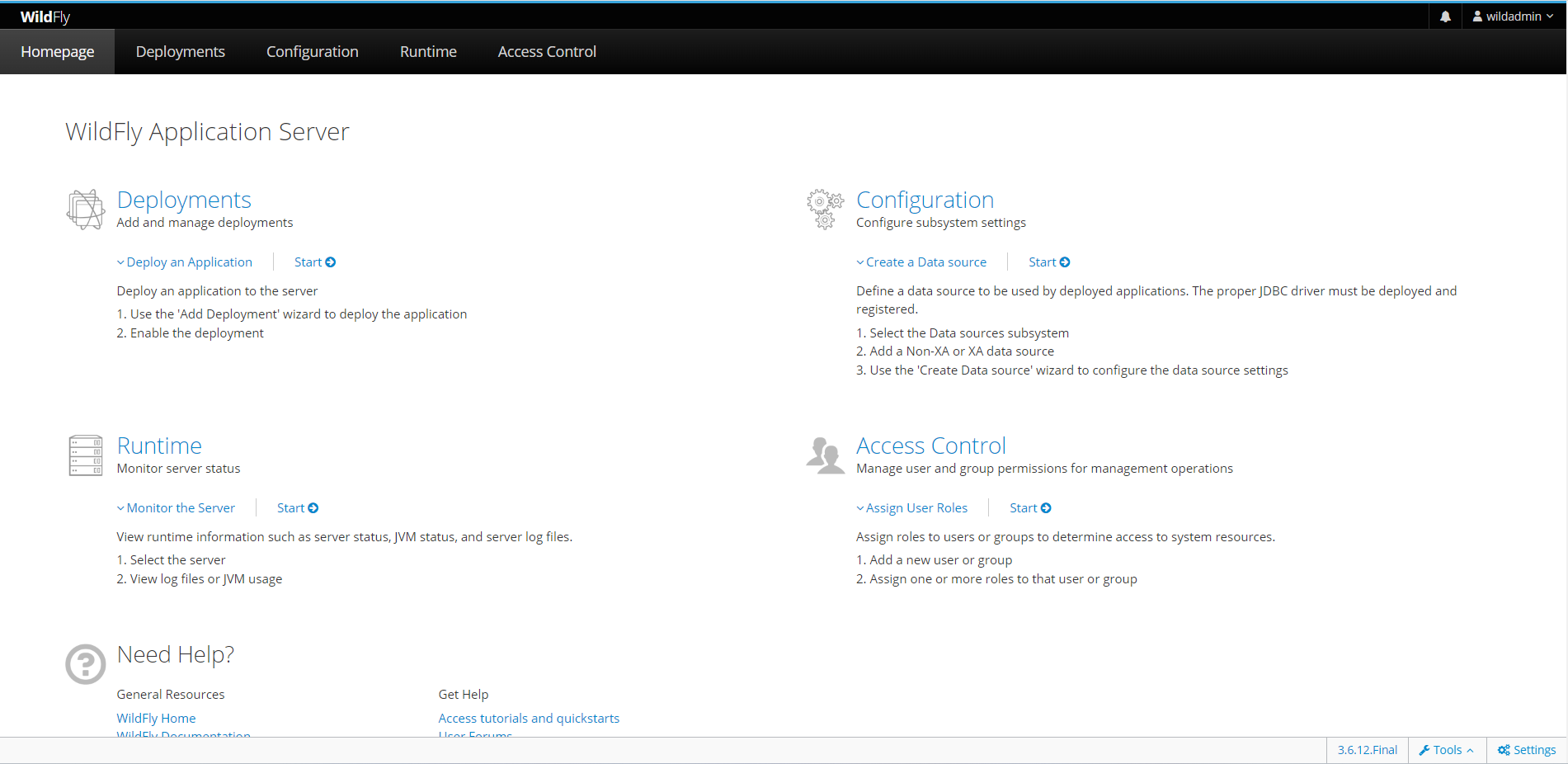Image resolution: width=1568 pixels, height=764 pixels.
Task: Click the 'Need Help?' heading
Action: click(x=176, y=654)
